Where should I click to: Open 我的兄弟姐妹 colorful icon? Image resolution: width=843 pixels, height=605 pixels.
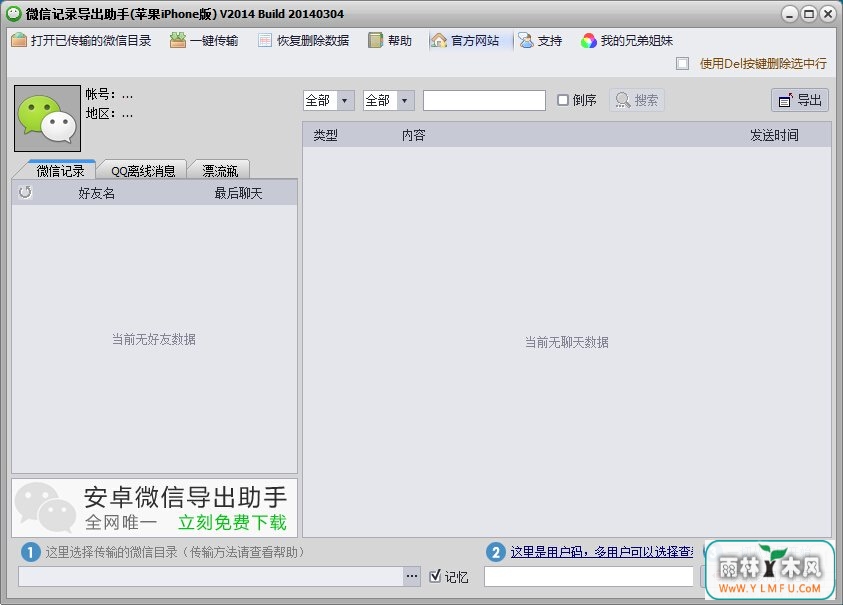tap(589, 40)
